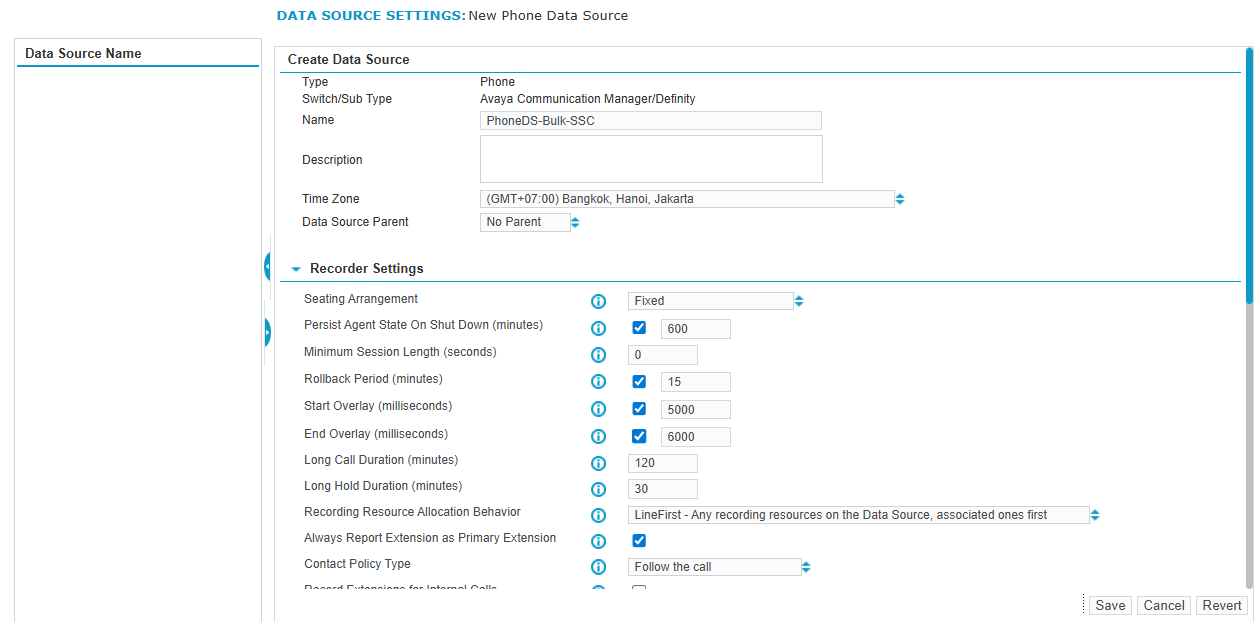Uncheck Persist Agent State On Shut Down
The width and height of the screenshot is (1255, 622).
click(639, 328)
